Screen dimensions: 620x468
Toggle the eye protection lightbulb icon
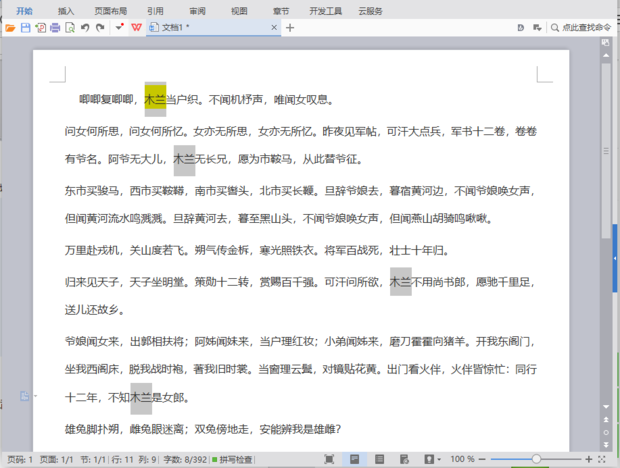429,459
